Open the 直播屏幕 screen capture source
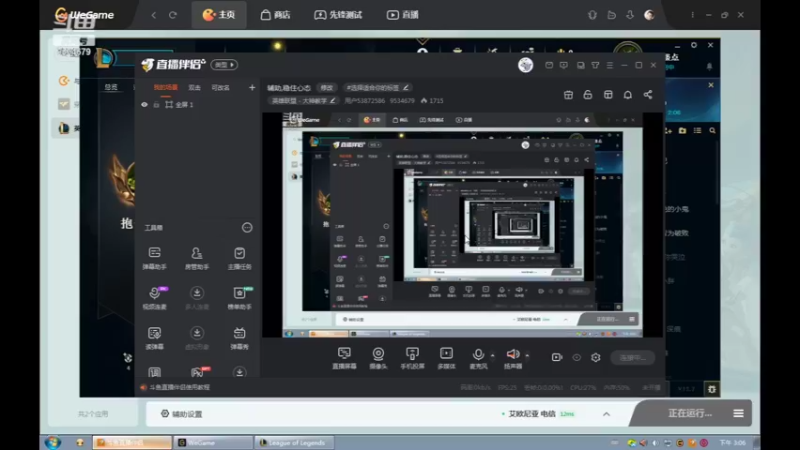The height and width of the screenshot is (450, 800). 344,358
